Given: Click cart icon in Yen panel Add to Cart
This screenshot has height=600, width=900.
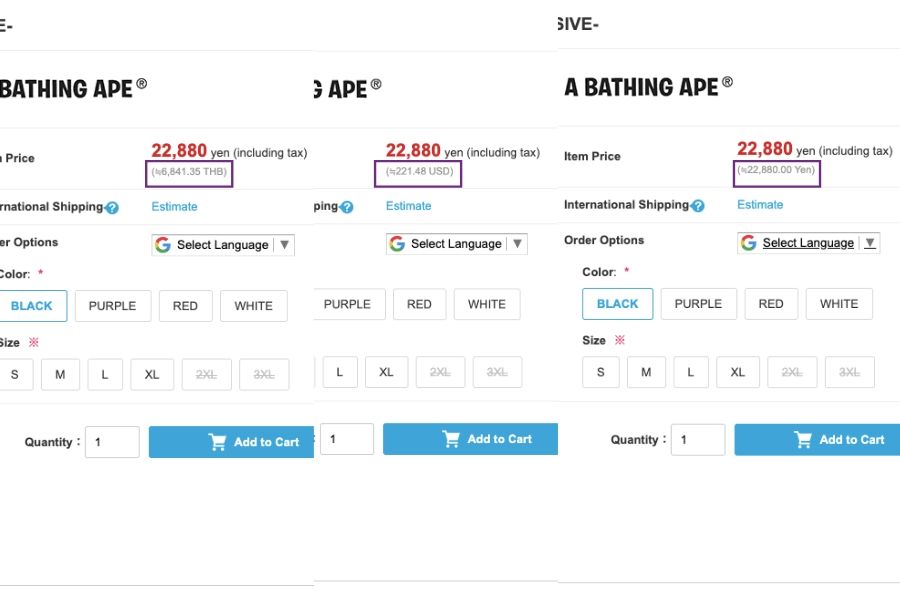Looking at the screenshot, I should [x=803, y=440].
